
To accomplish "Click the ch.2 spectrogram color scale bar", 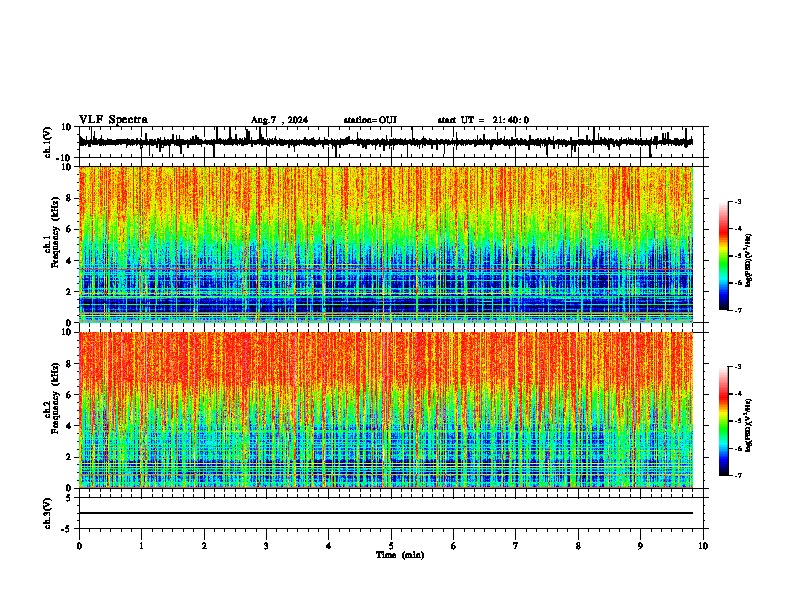I will [723, 421].
